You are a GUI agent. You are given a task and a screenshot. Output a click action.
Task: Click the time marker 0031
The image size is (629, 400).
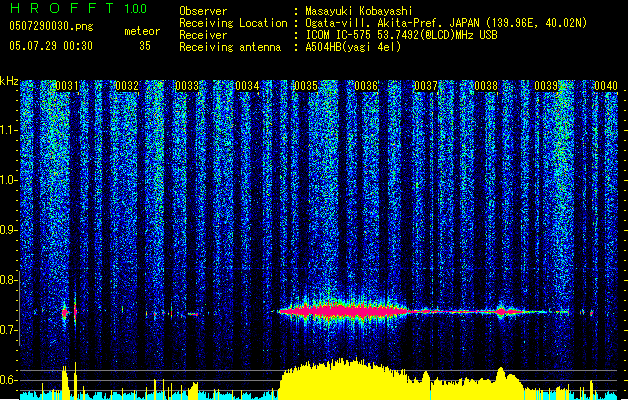67,86
